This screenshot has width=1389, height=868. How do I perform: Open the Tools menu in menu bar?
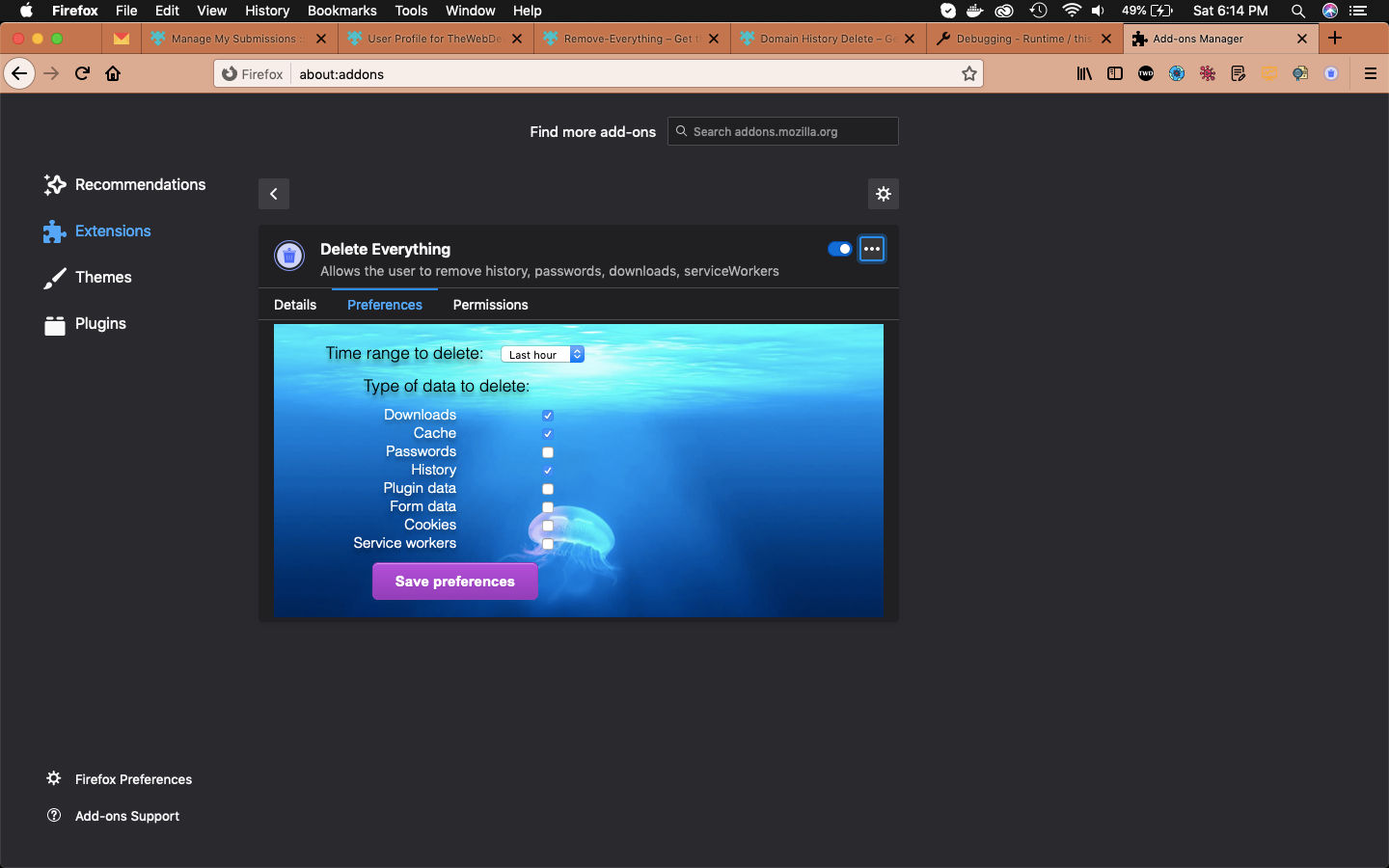(x=411, y=11)
